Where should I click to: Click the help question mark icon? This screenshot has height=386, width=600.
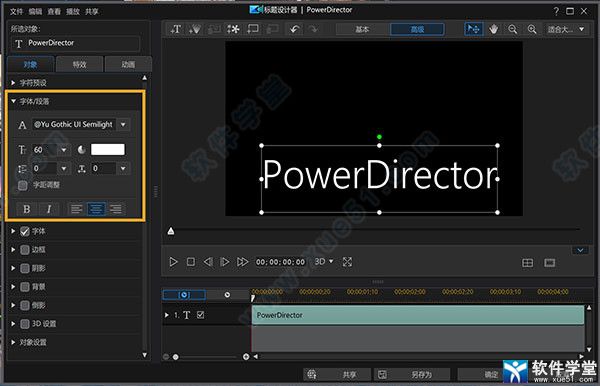pyautogui.click(x=556, y=11)
